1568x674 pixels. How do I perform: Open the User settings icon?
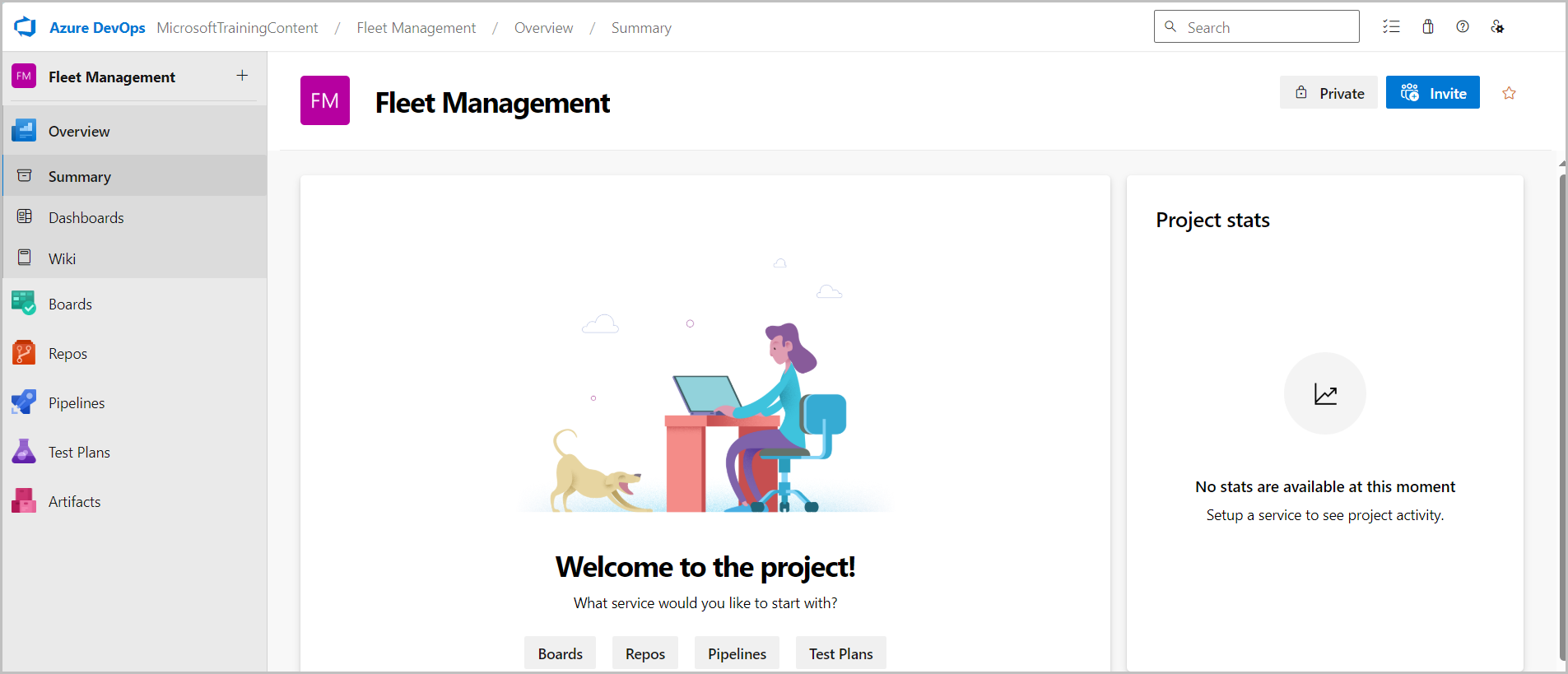[1497, 27]
